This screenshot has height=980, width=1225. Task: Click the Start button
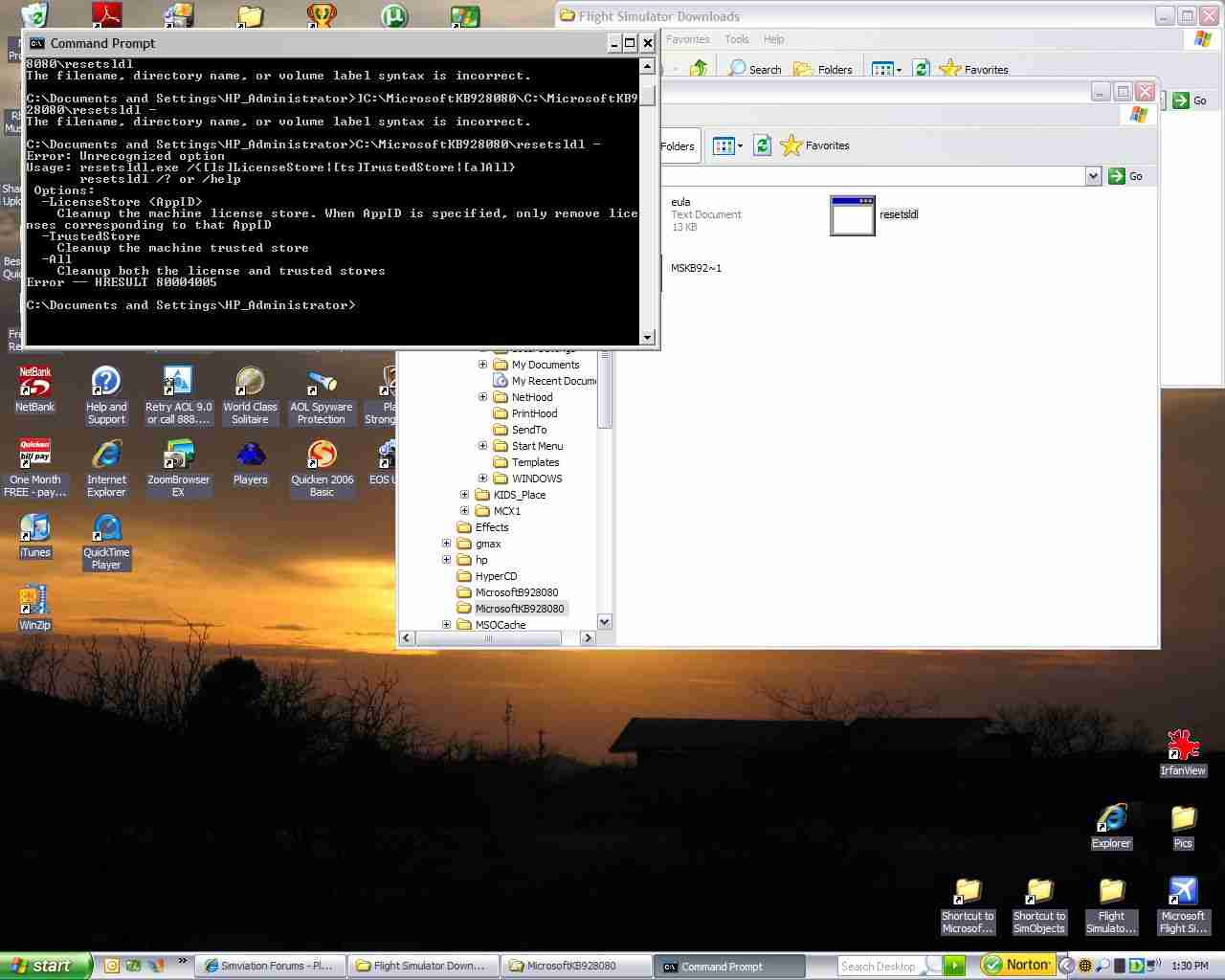(x=45, y=966)
